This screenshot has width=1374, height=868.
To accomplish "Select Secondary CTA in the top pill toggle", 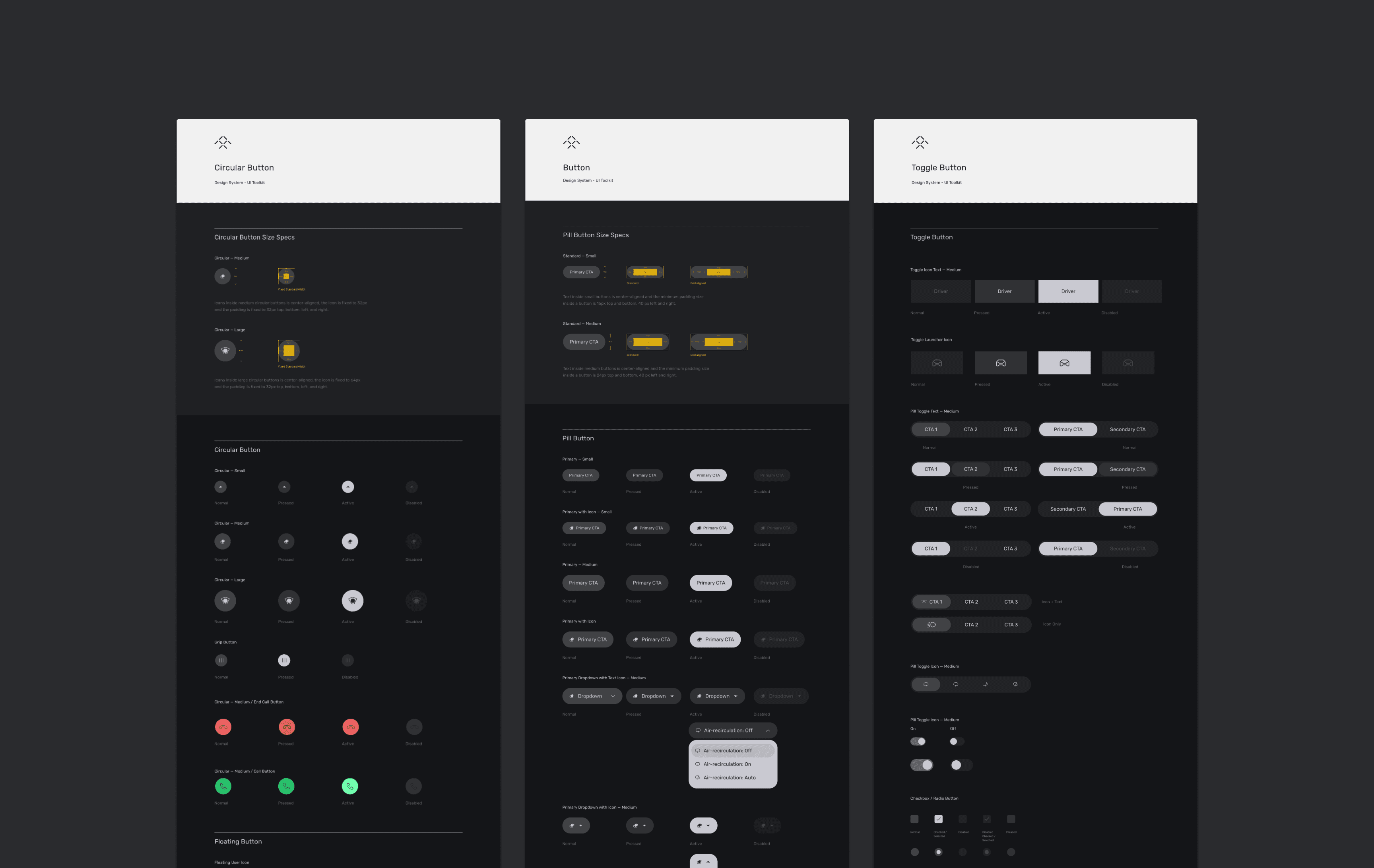I will click(x=1127, y=430).
